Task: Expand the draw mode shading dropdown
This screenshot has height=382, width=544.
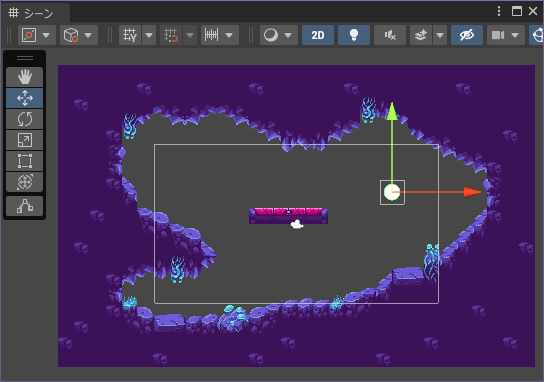Action: [288, 35]
